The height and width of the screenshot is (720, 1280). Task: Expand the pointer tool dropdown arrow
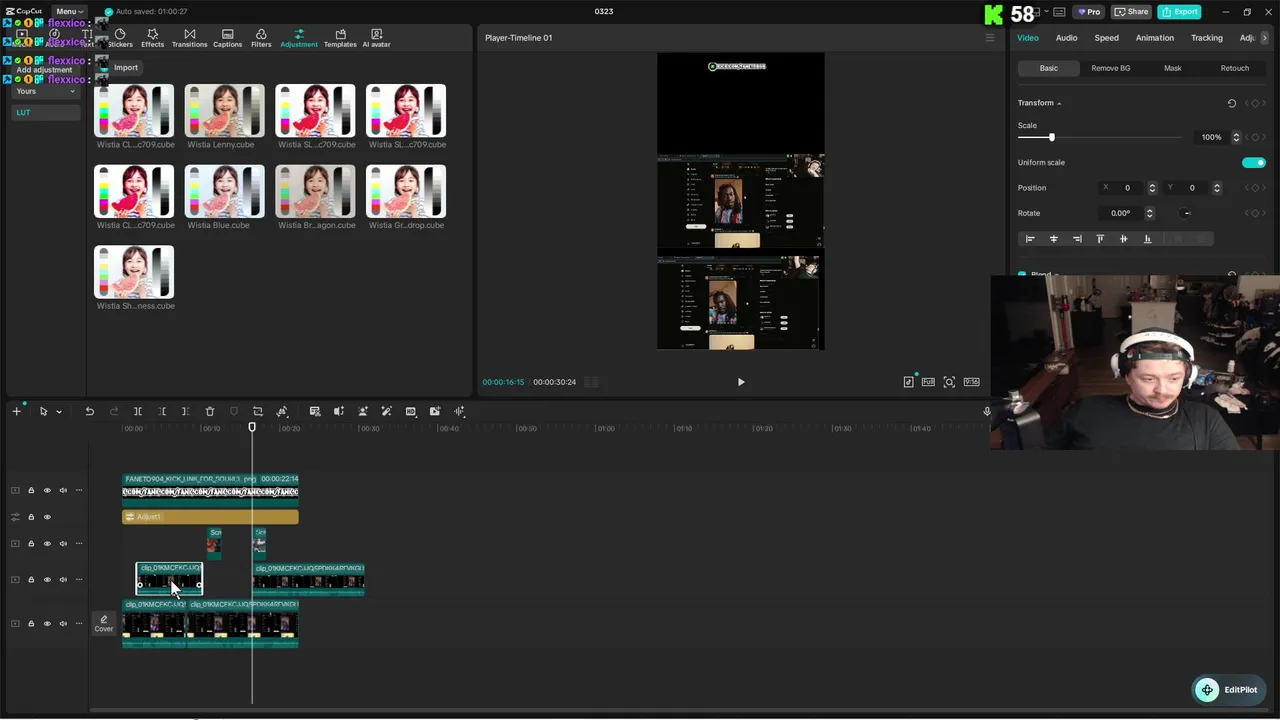59,412
